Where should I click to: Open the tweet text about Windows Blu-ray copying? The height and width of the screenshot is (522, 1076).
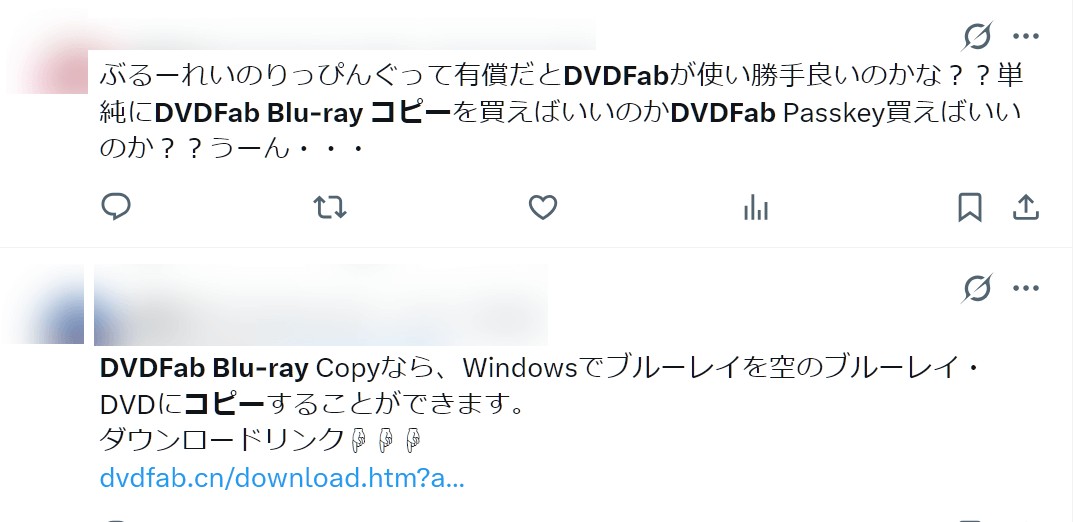539,386
